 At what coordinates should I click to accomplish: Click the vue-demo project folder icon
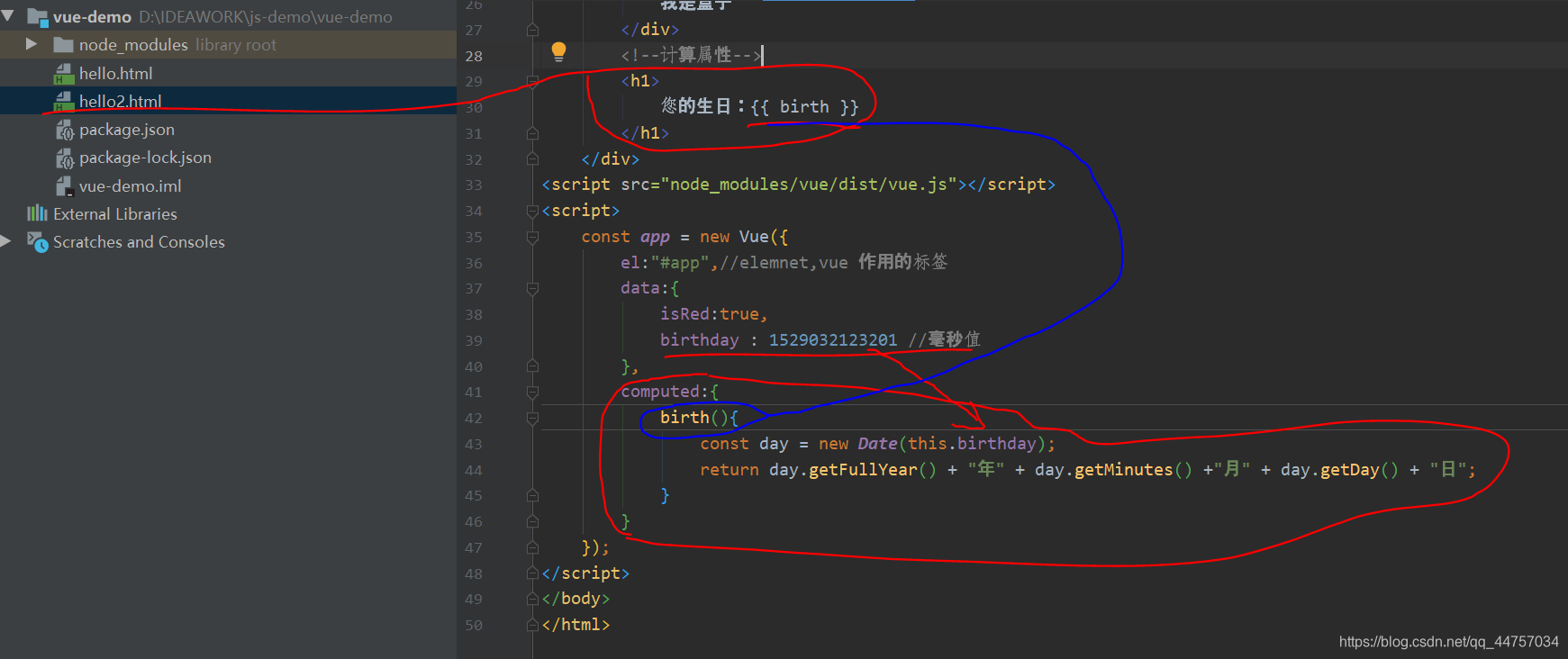pos(37,16)
